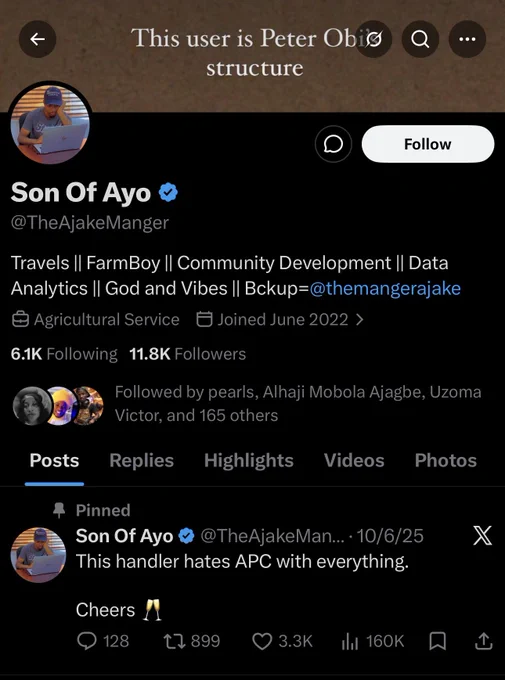Reply to pinned post with comment icon

pos(86,641)
